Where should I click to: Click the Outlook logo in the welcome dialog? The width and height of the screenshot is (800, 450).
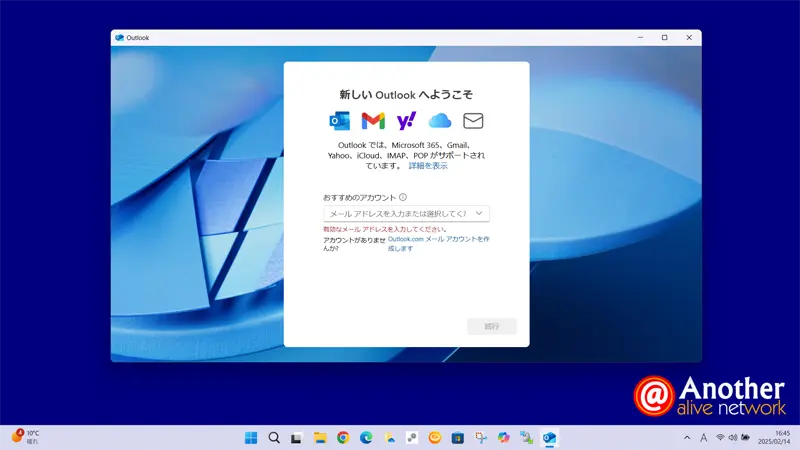coord(339,121)
